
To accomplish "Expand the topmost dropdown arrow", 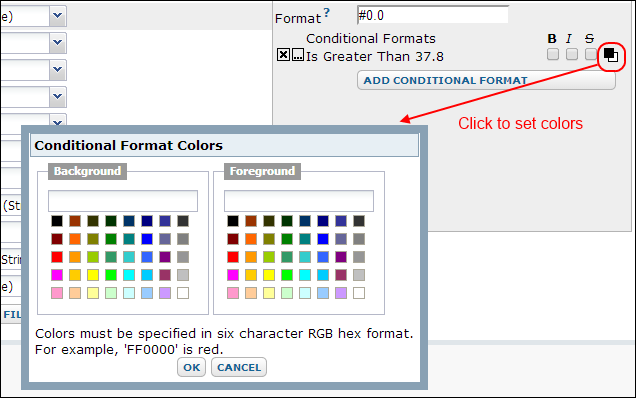I will click(58, 16).
